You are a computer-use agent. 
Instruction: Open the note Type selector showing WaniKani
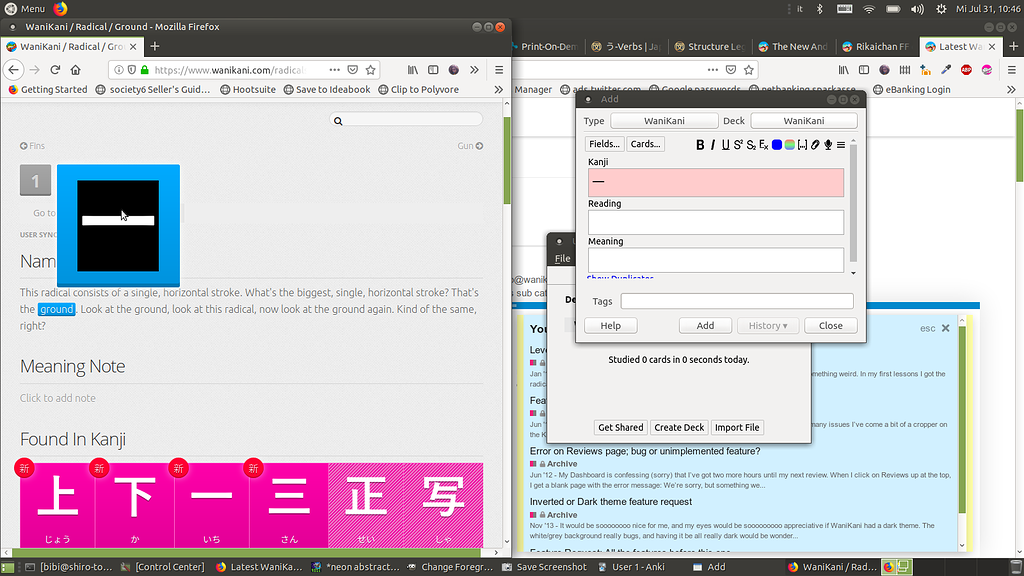click(x=663, y=120)
